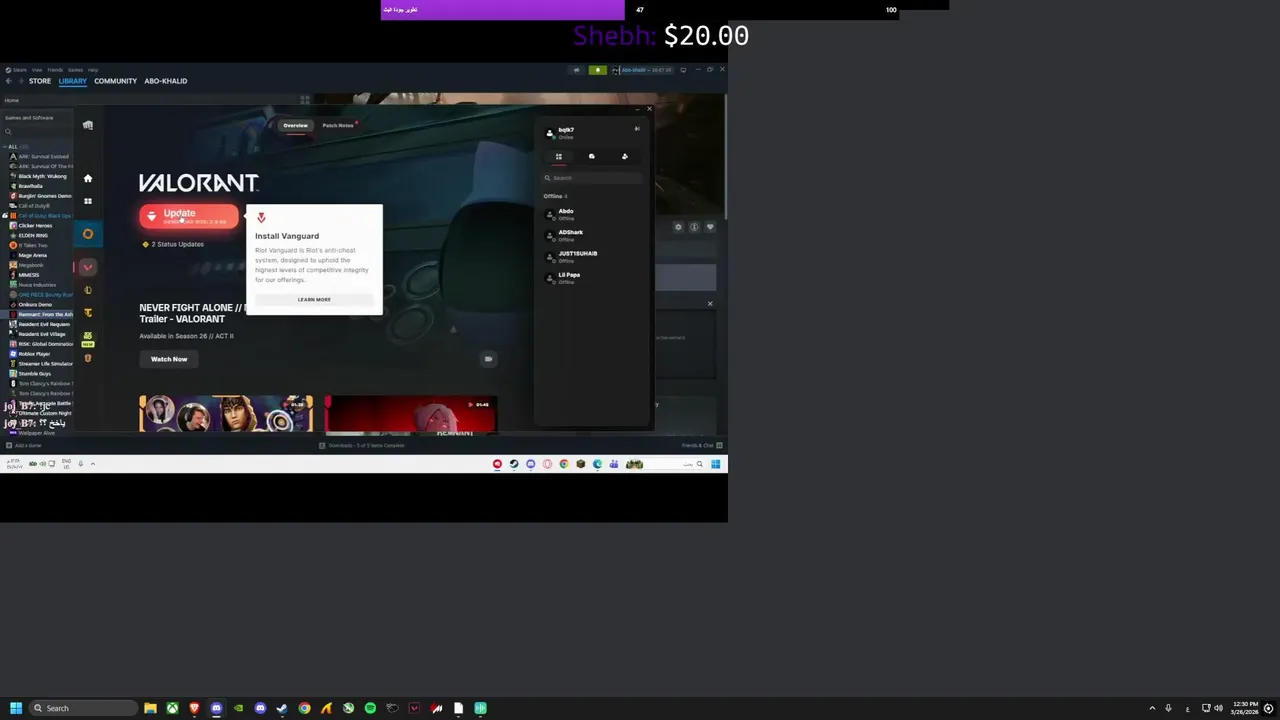Switch to the COMMUNITY tab in Steam
Screen dimensions: 1280x720
[115, 81]
